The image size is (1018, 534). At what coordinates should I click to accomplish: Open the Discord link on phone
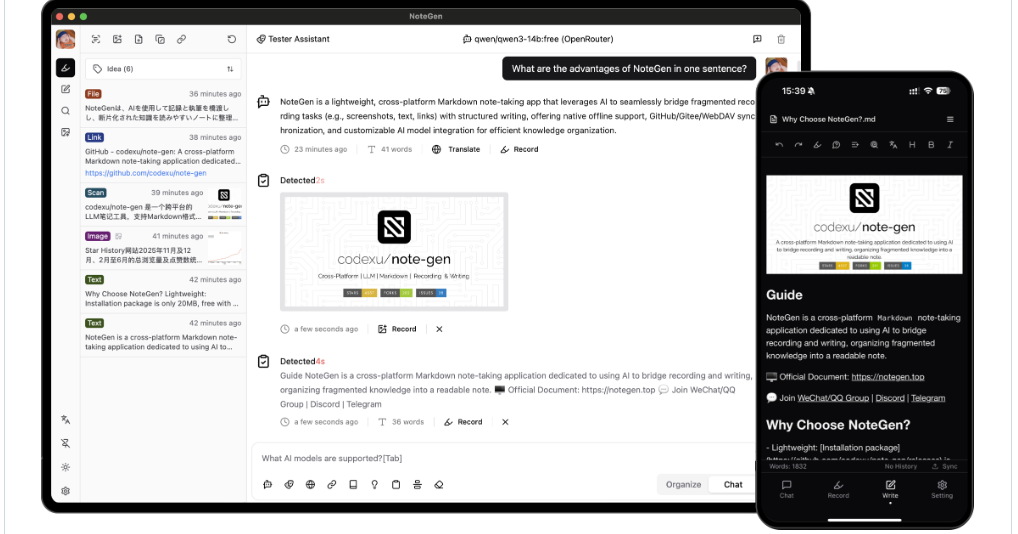point(889,398)
